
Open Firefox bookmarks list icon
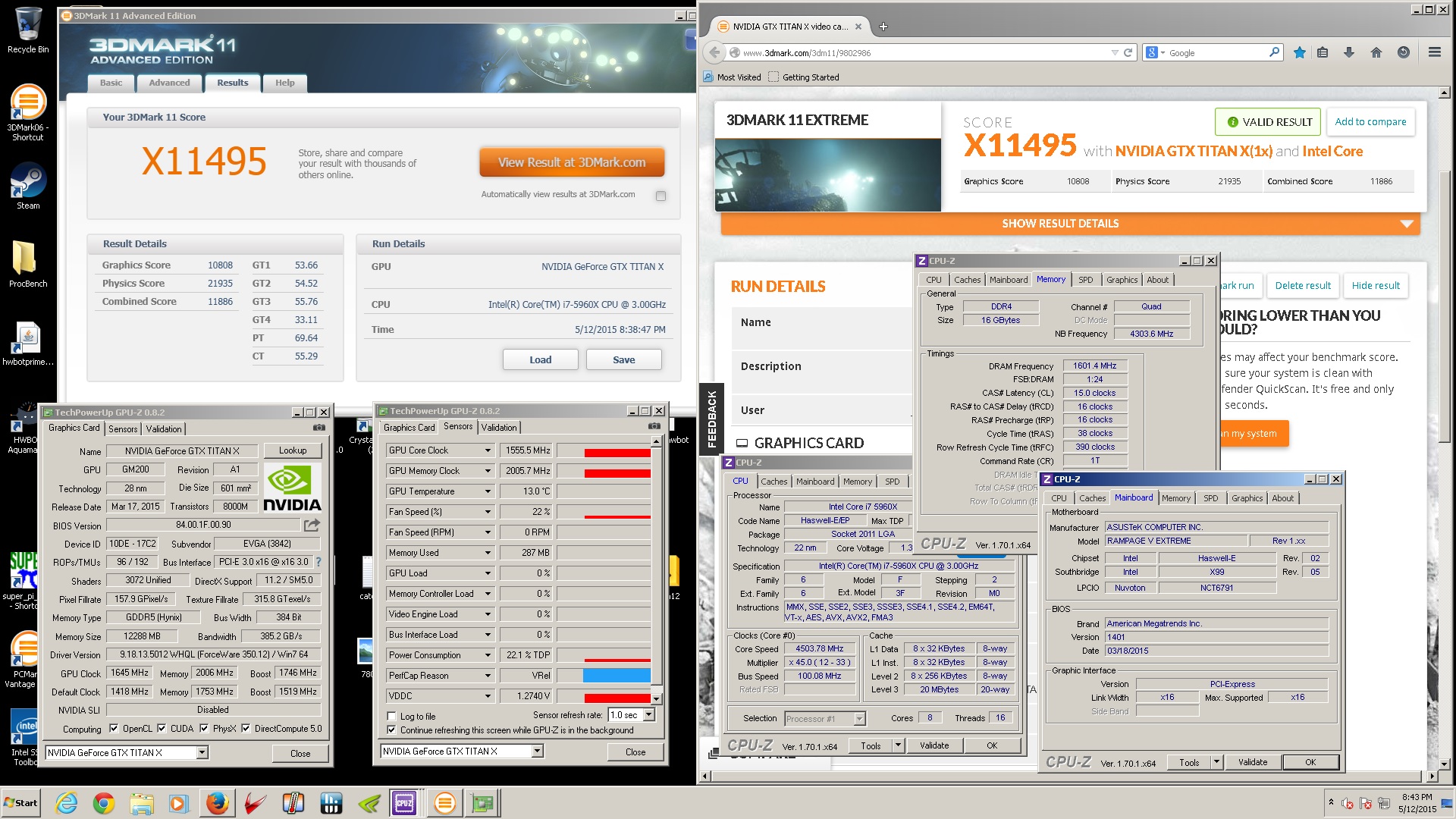coord(1323,52)
